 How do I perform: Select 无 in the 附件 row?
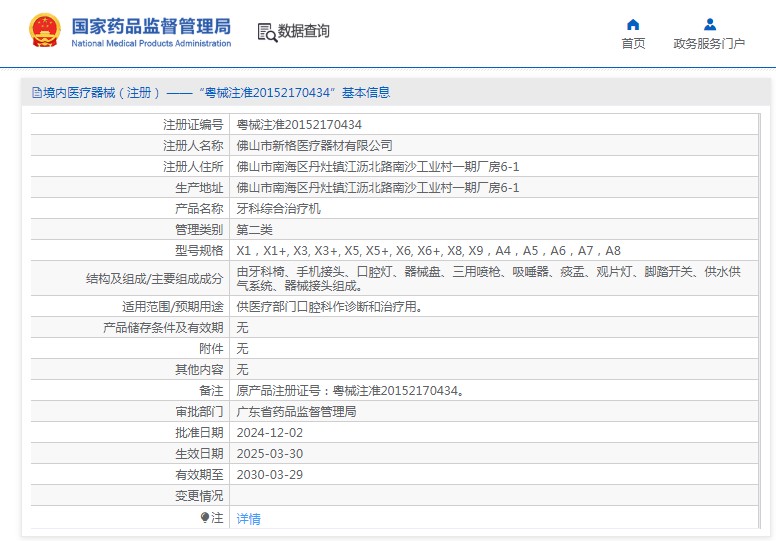click(242, 349)
